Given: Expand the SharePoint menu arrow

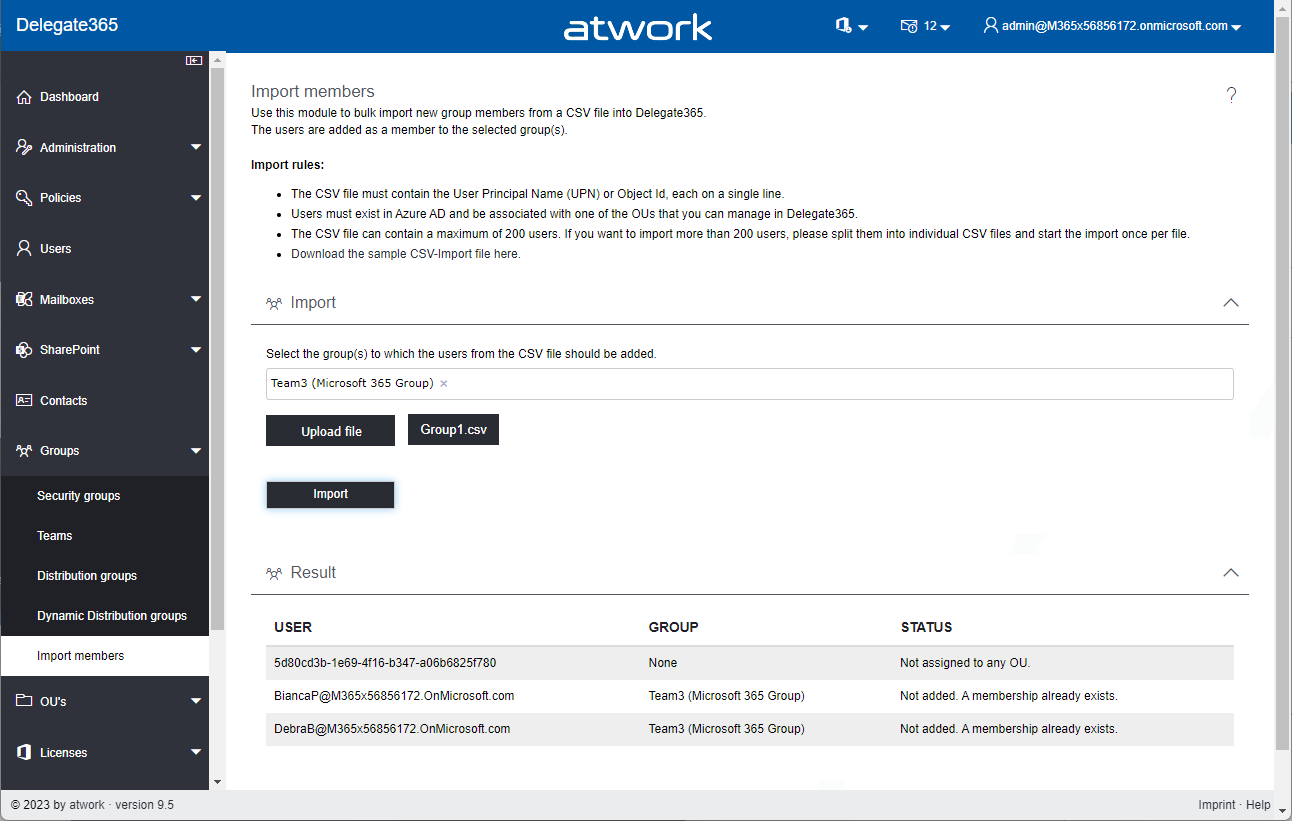Looking at the screenshot, I should (x=196, y=350).
